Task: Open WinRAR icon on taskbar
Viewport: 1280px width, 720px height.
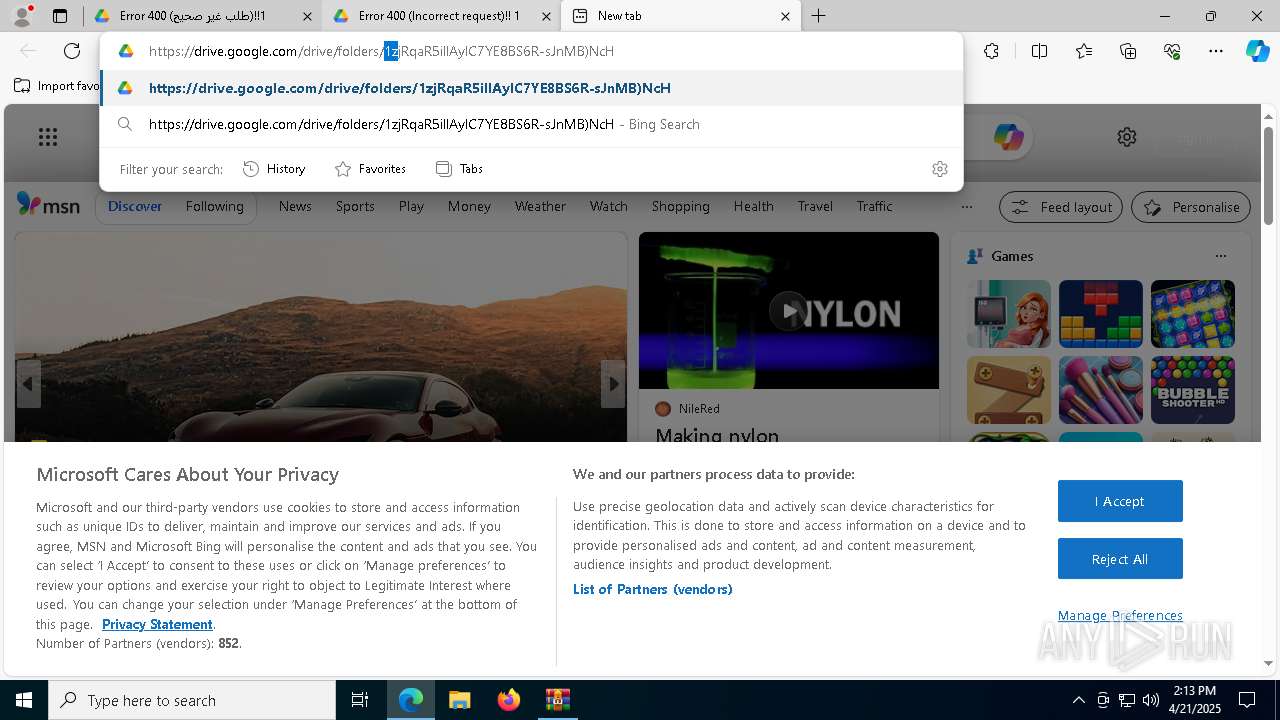Action: tap(557, 700)
